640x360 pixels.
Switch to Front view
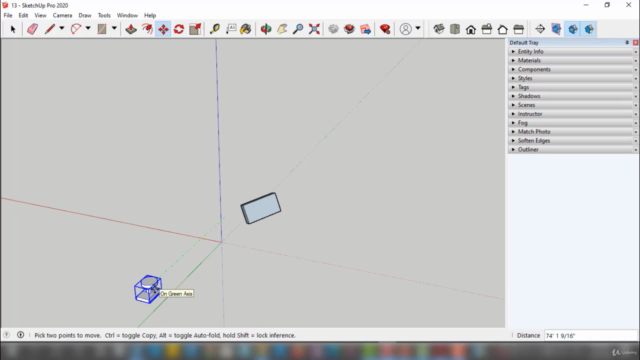coord(471,29)
